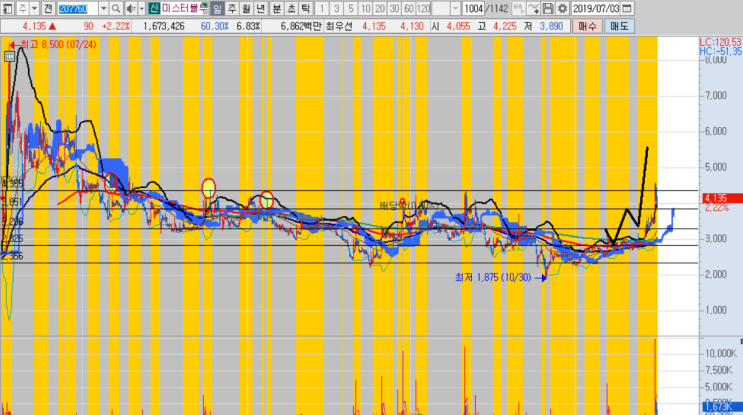743x415 pixels.
Task: Switch to the 년 yearly chart period
Action: 261,8
